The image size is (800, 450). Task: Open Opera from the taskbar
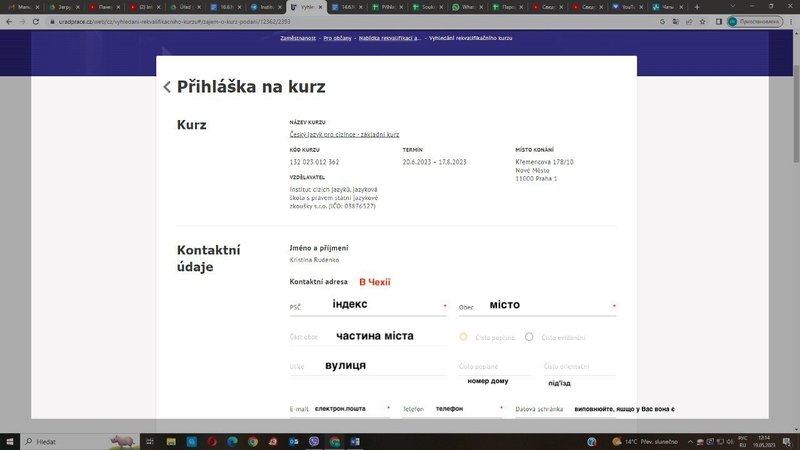pos(212,441)
